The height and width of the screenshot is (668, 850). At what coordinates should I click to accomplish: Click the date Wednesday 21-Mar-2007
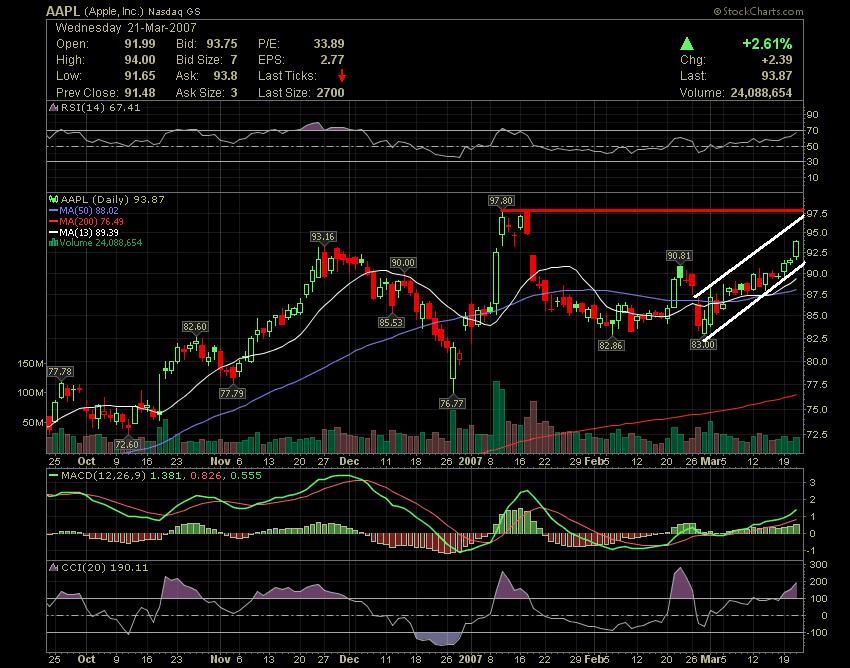click(x=126, y=28)
